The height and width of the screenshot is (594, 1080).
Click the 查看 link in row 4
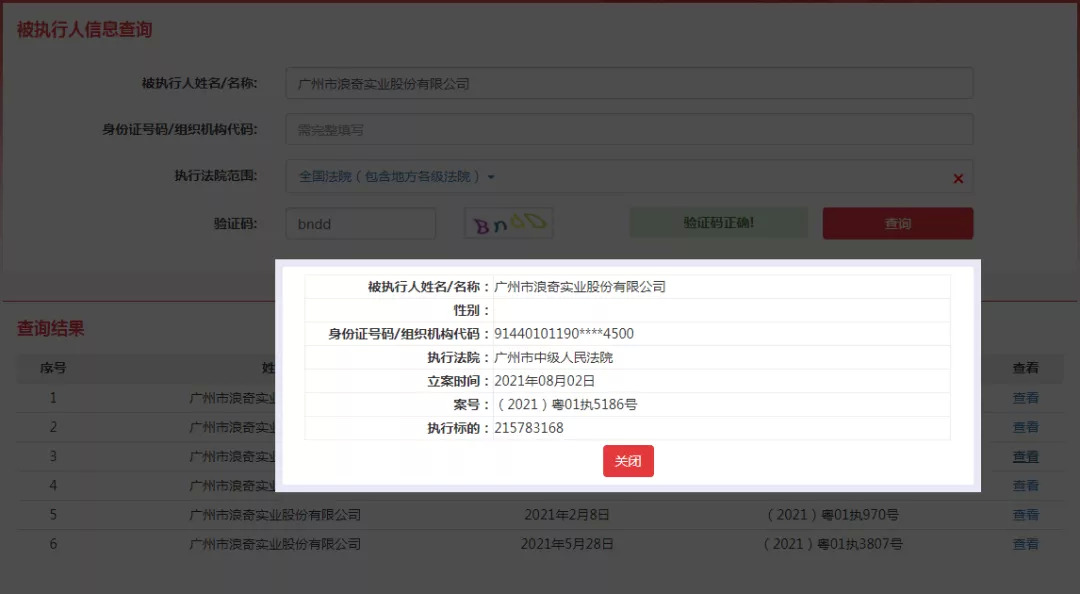1026,486
